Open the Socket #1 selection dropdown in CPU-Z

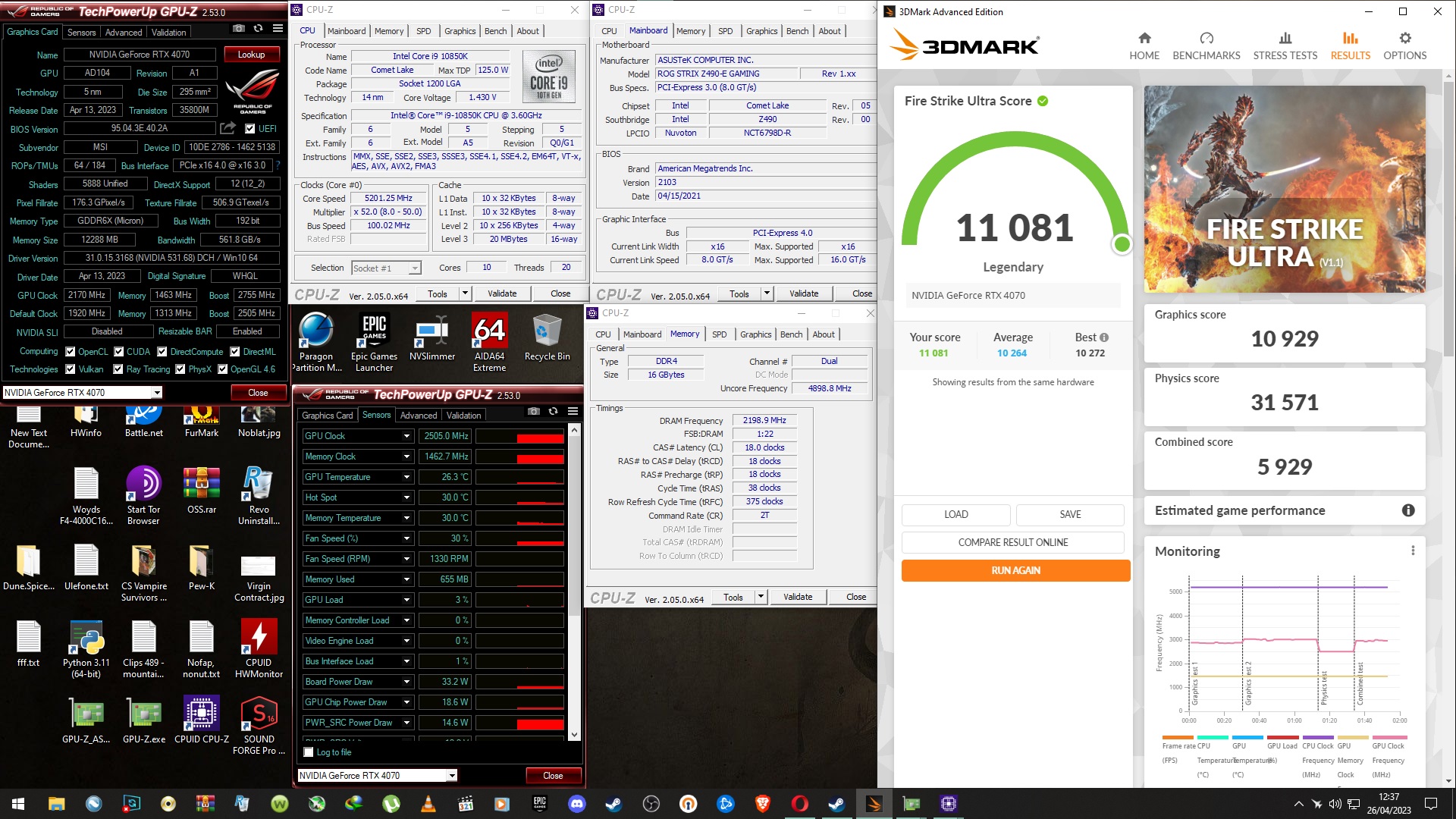[x=415, y=268]
